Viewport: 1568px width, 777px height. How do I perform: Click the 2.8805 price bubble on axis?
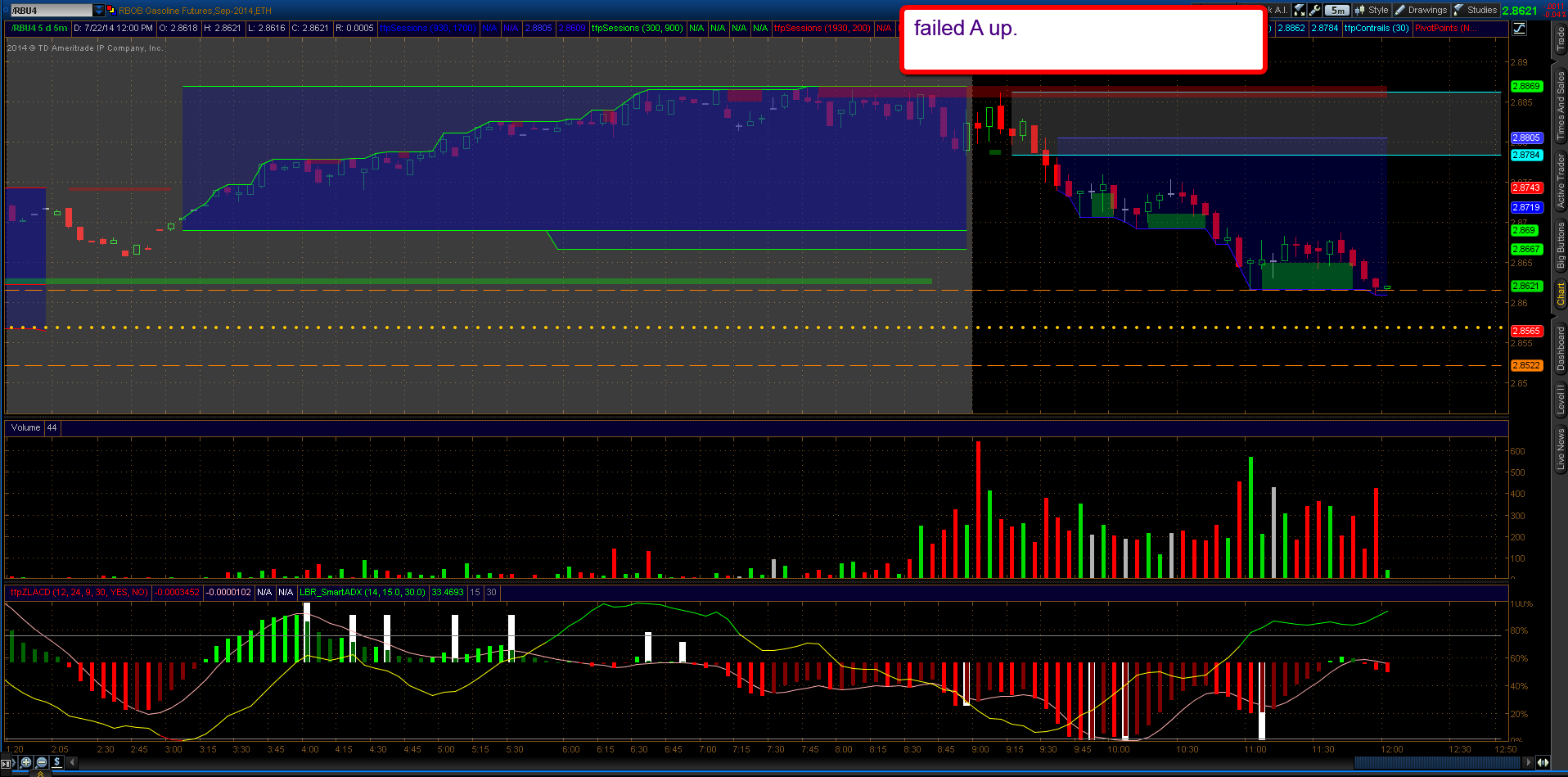click(x=1525, y=138)
